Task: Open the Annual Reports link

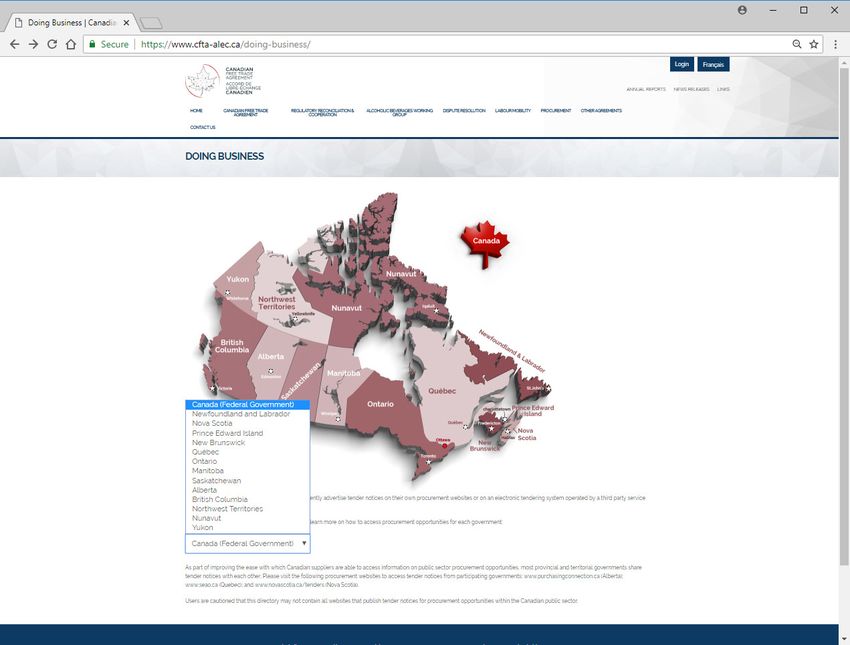Action: pos(646,89)
